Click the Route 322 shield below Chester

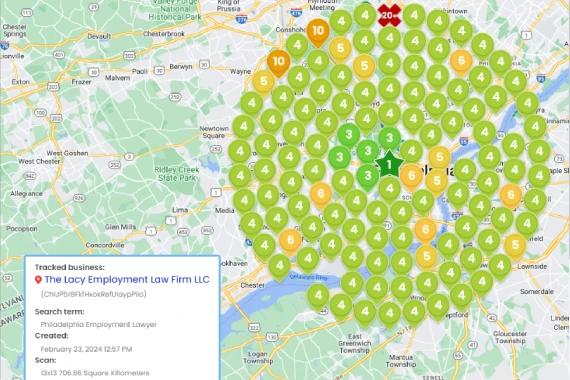[254, 328]
